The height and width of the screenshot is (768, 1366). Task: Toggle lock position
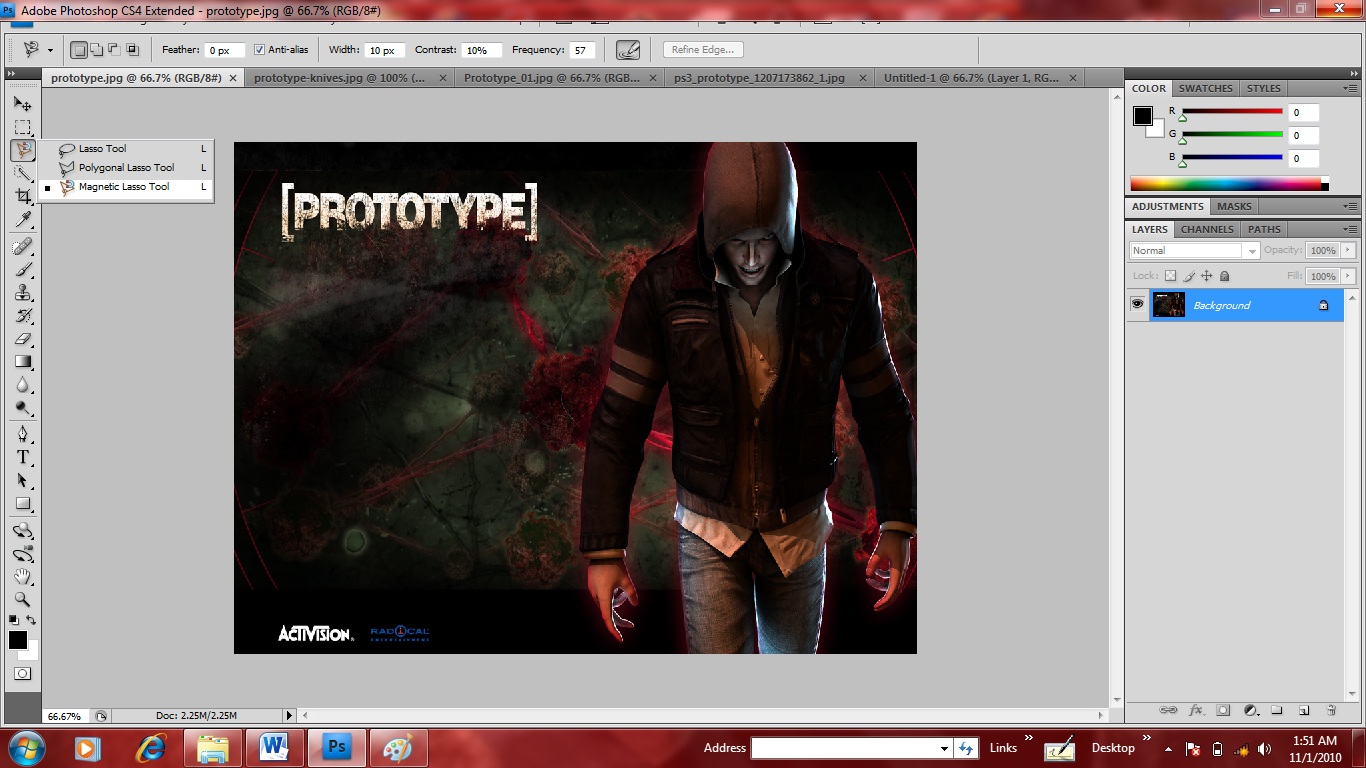(x=1207, y=276)
